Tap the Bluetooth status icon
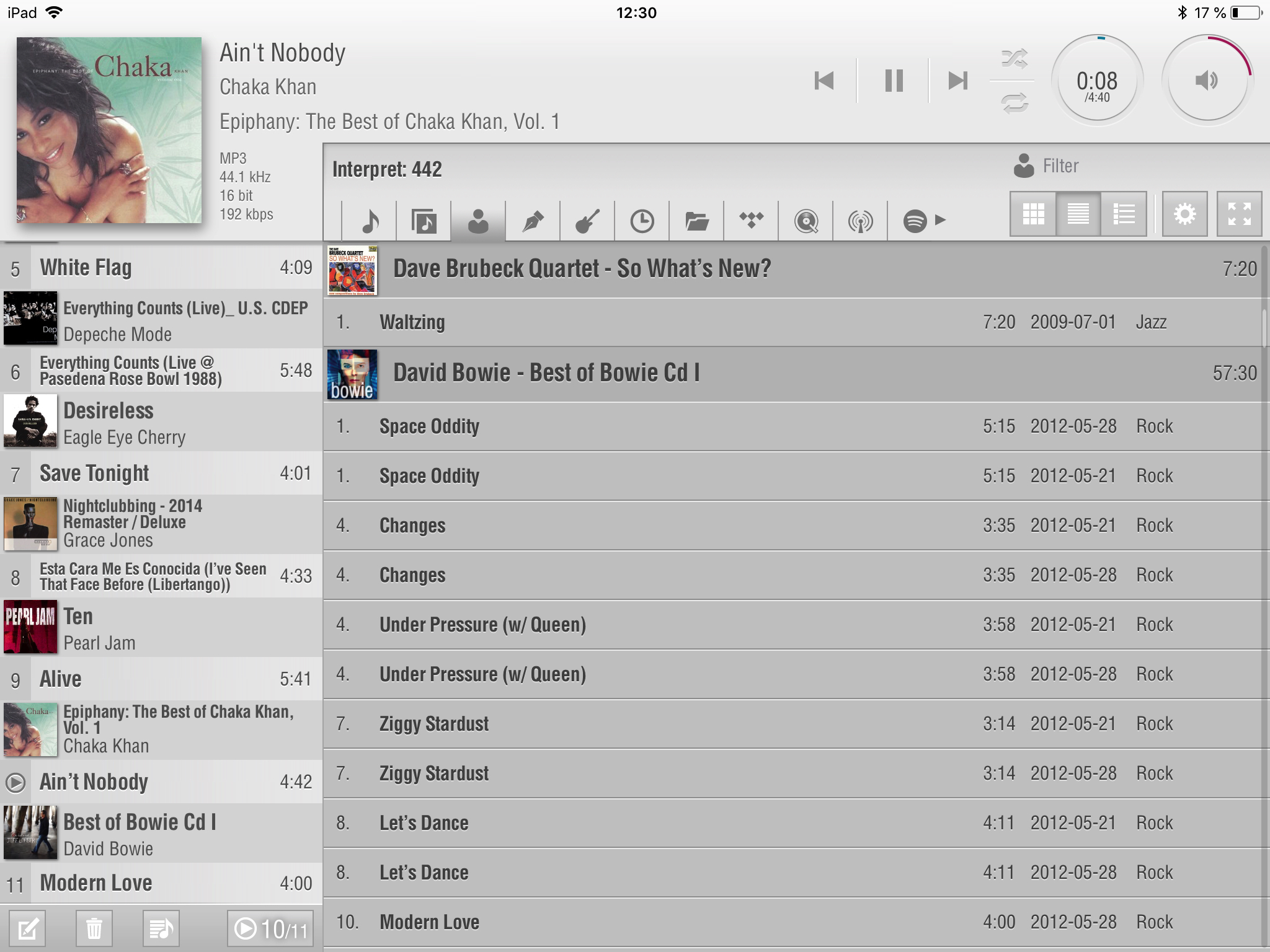The width and height of the screenshot is (1270, 952). click(x=1182, y=12)
